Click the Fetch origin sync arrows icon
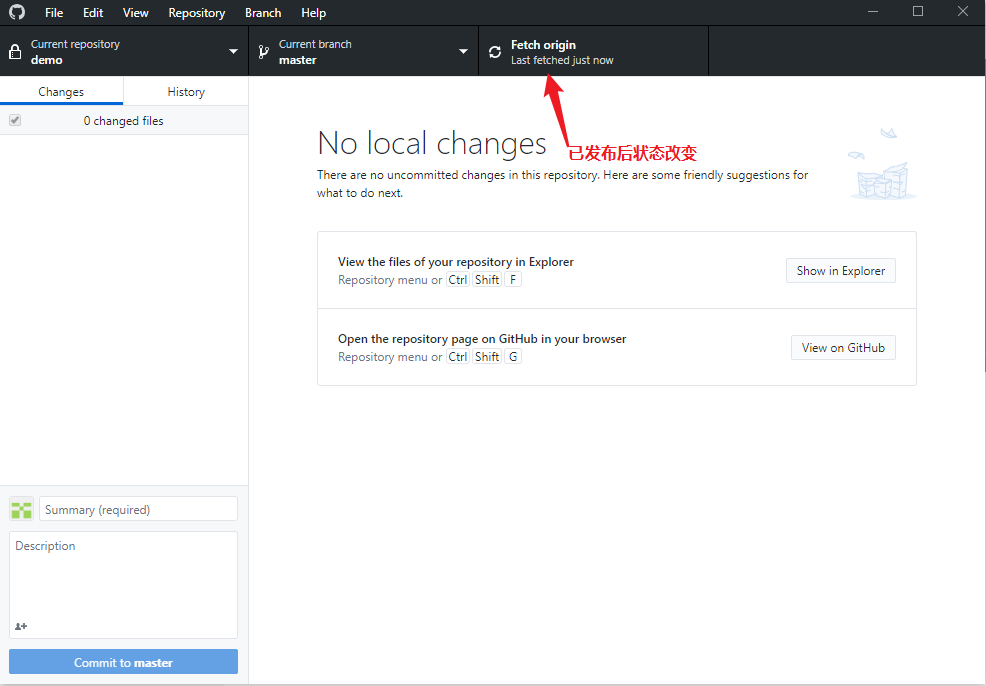 (495, 52)
